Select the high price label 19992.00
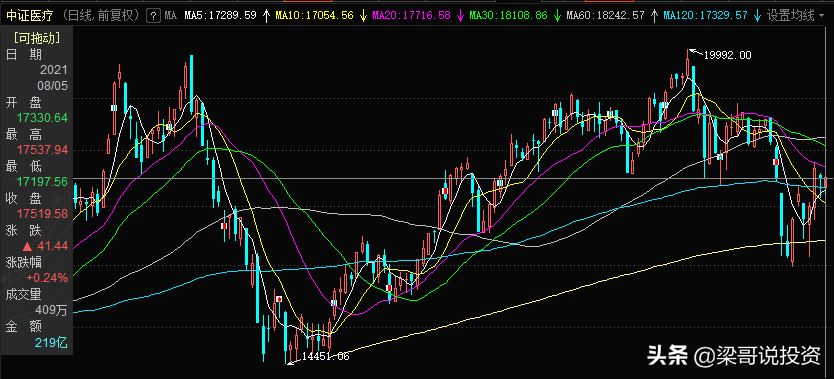Screen dimensions: 834x379 point(728,55)
